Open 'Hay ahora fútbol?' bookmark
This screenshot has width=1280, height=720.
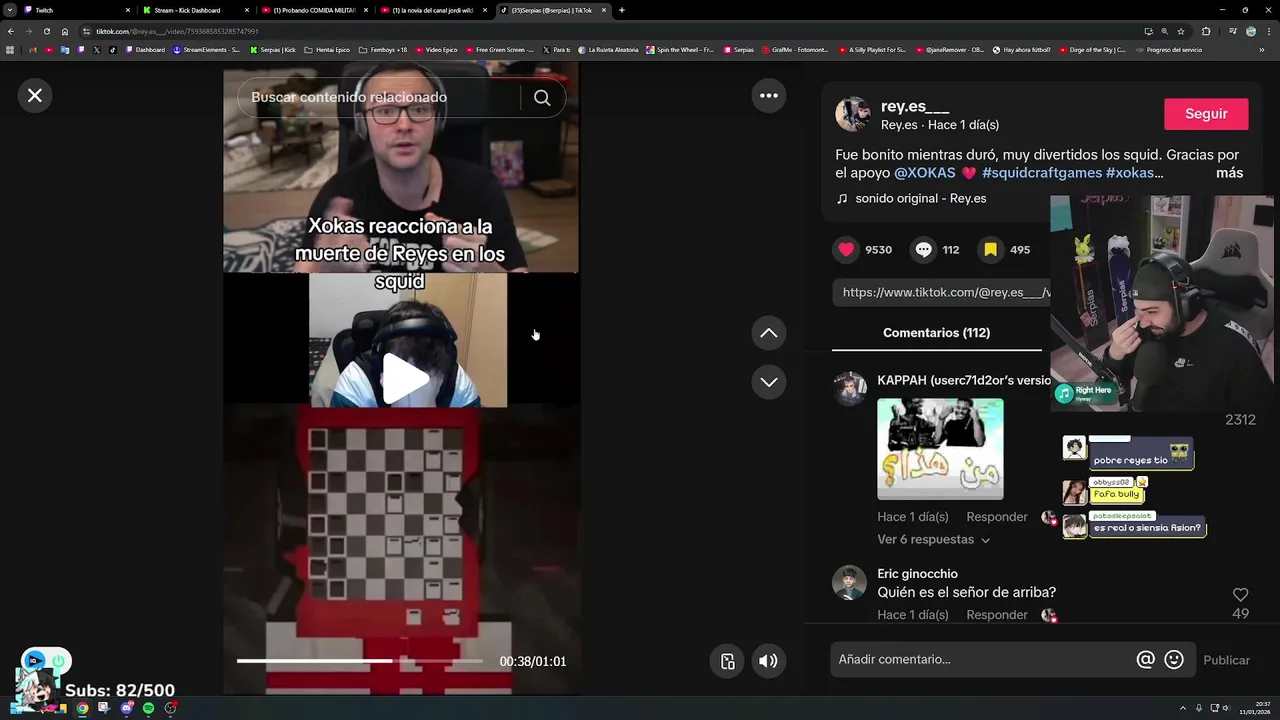(x=1022, y=50)
